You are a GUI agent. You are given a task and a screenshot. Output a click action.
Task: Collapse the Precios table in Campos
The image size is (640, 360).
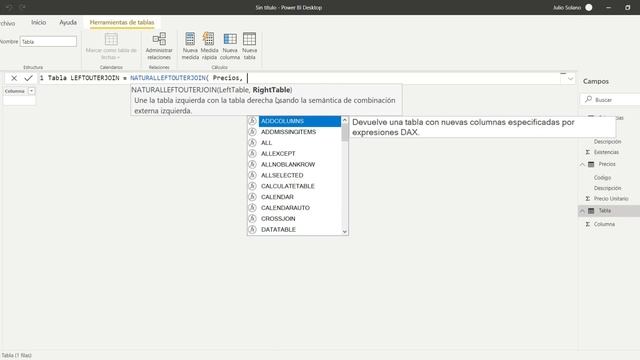click(x=582, y=164)
